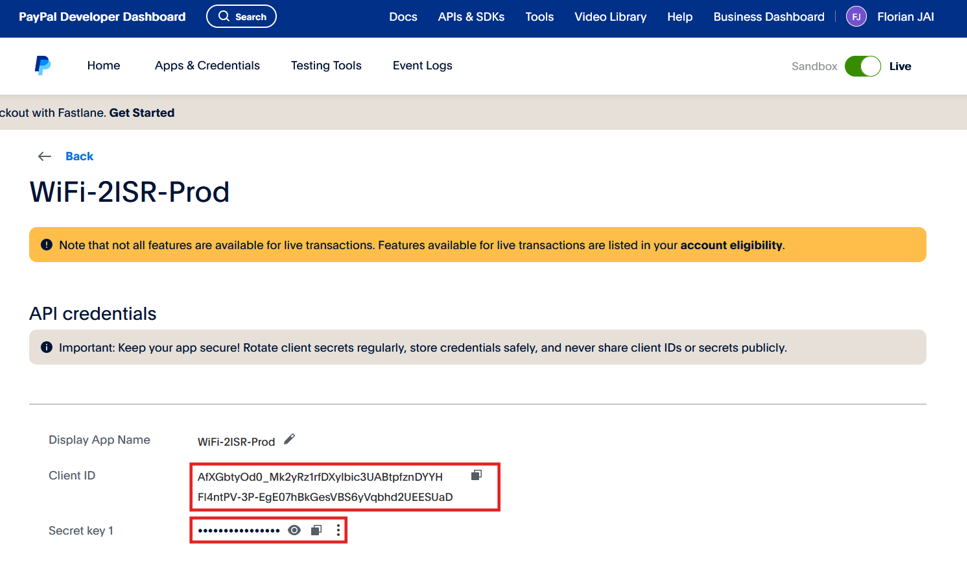This screenshot has height=574, width=967.
Task: Click the Get Started Fastlane link
Action: pyautogui.click(x=142, y=113)
